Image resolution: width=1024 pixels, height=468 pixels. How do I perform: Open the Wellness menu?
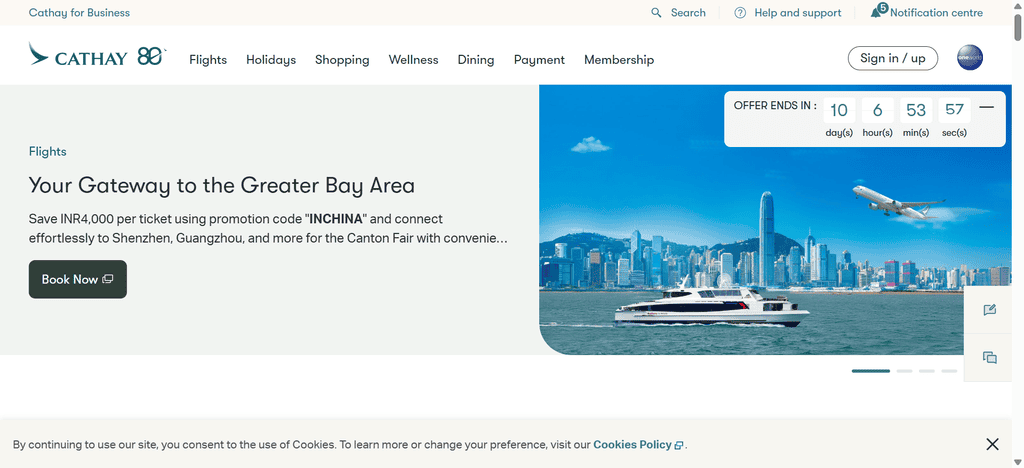413,59
